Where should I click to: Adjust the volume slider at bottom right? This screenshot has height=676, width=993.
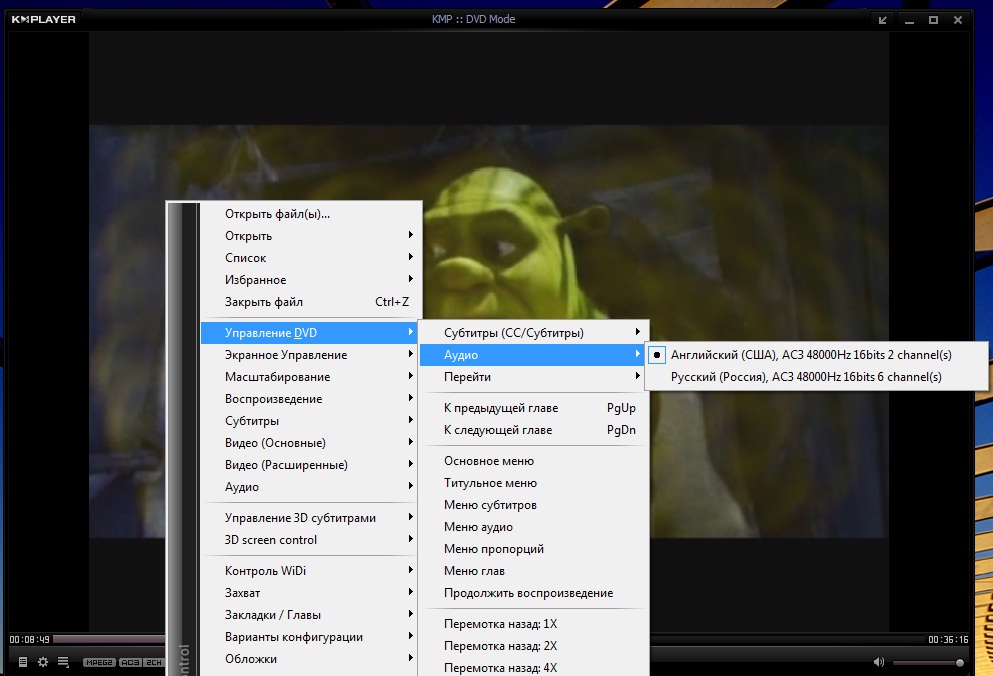(928, 662)
